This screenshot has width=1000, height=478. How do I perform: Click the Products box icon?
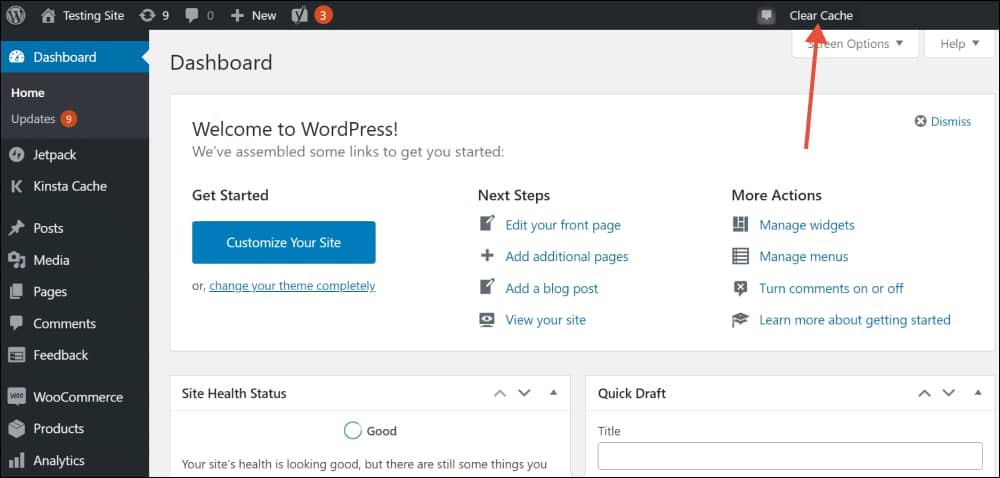[17, 428]
